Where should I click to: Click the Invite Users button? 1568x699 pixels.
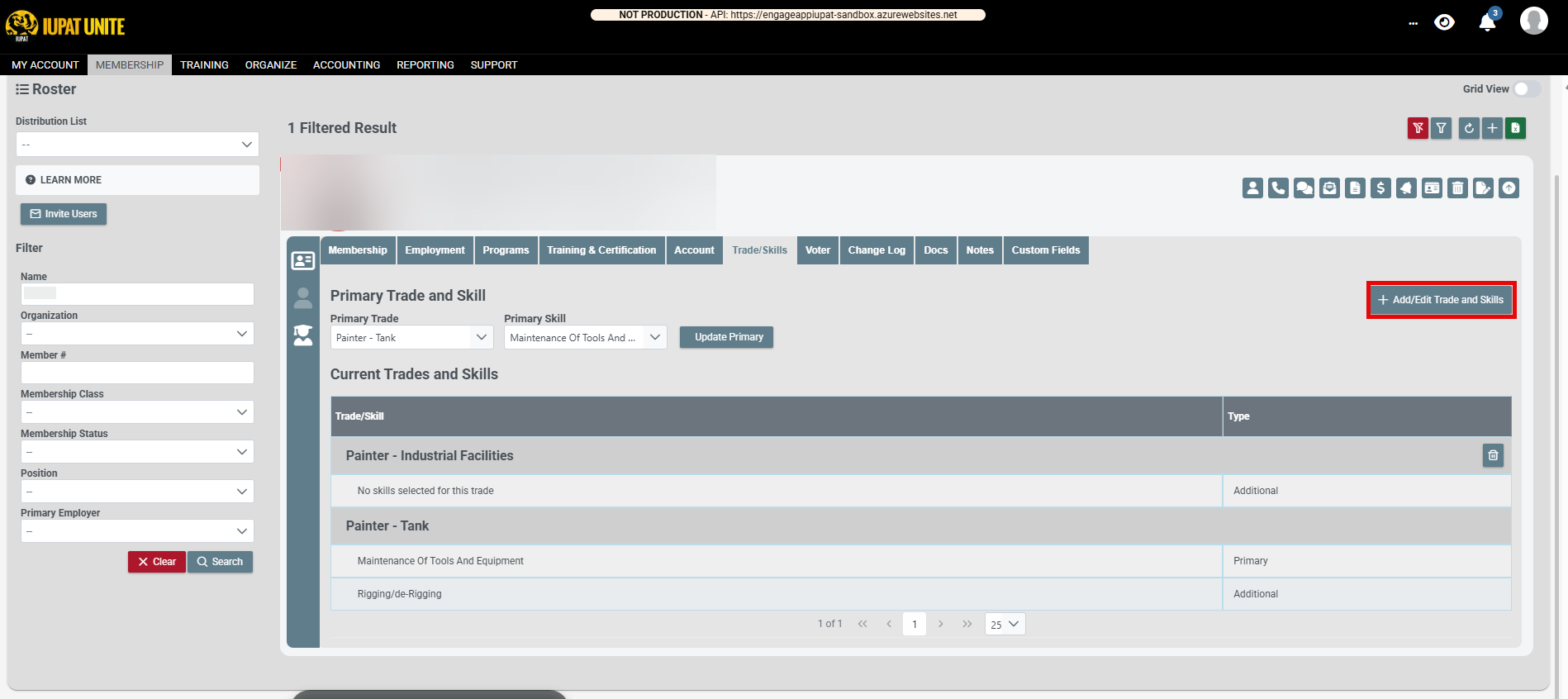[64, 214]
